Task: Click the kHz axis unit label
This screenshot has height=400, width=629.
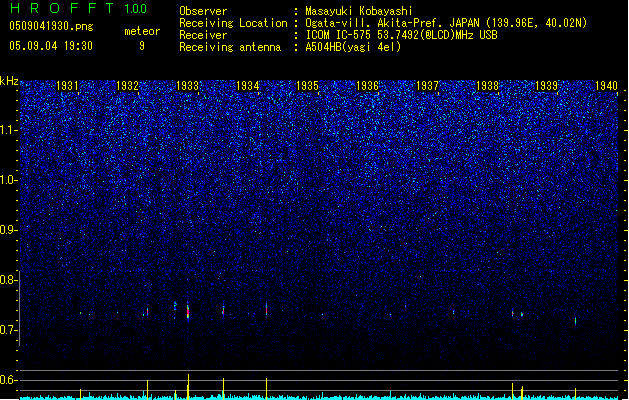Action: (9, 81)
